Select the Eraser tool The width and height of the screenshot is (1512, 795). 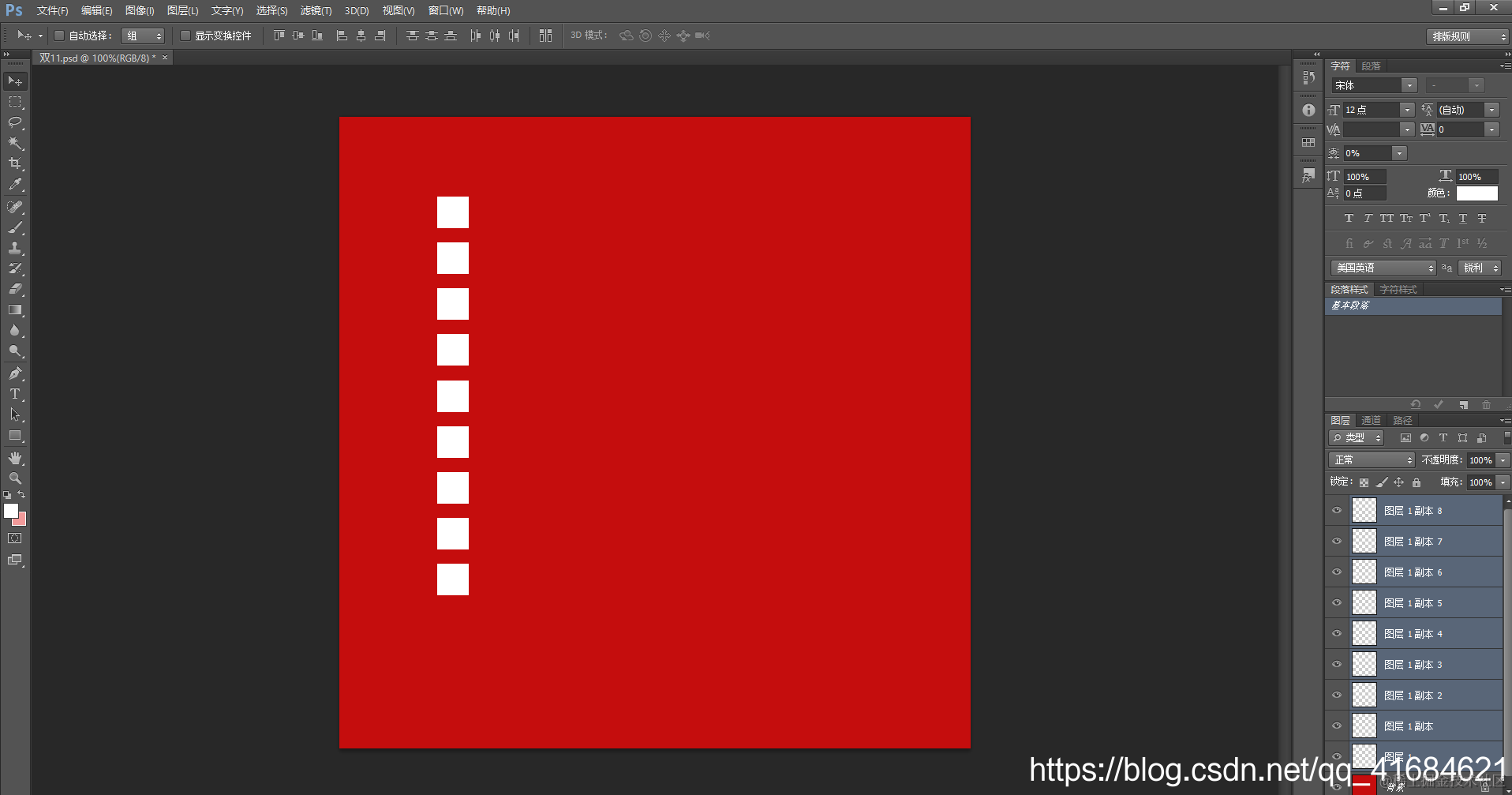pos(15,289)
